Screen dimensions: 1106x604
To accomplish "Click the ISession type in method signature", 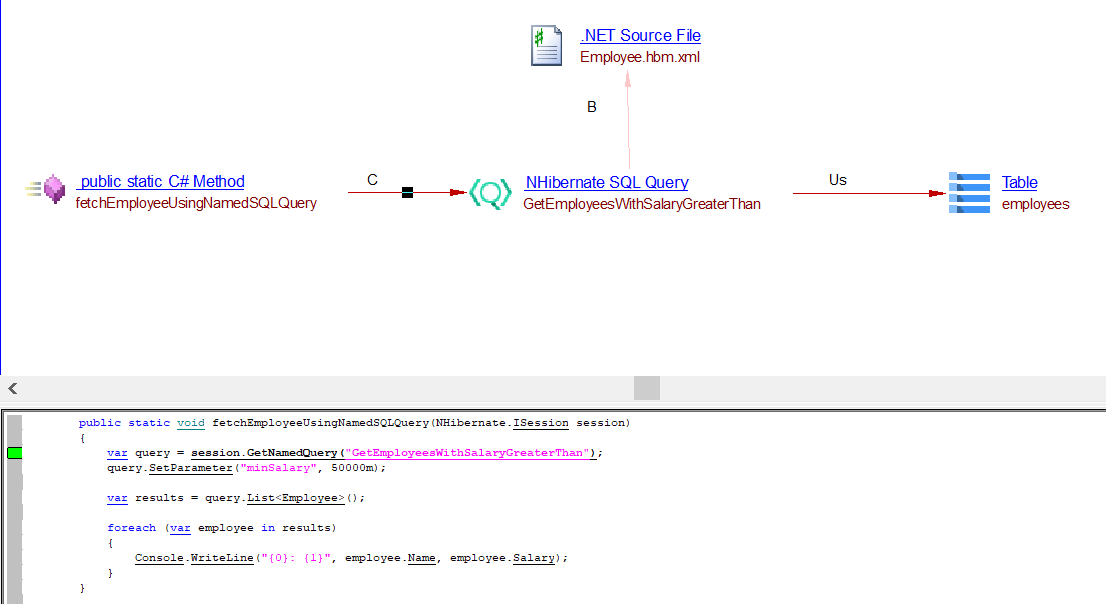I will (x=541, y=423).
